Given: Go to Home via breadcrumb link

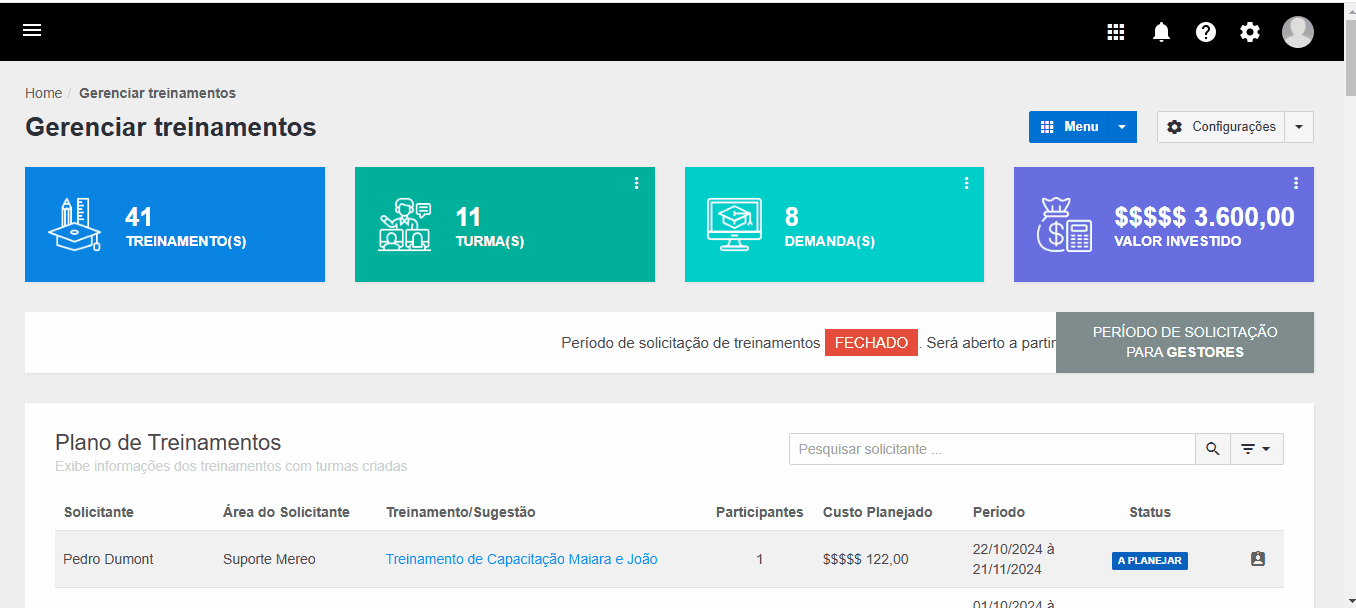Looking at the screenshot, I should click(43, 92).
